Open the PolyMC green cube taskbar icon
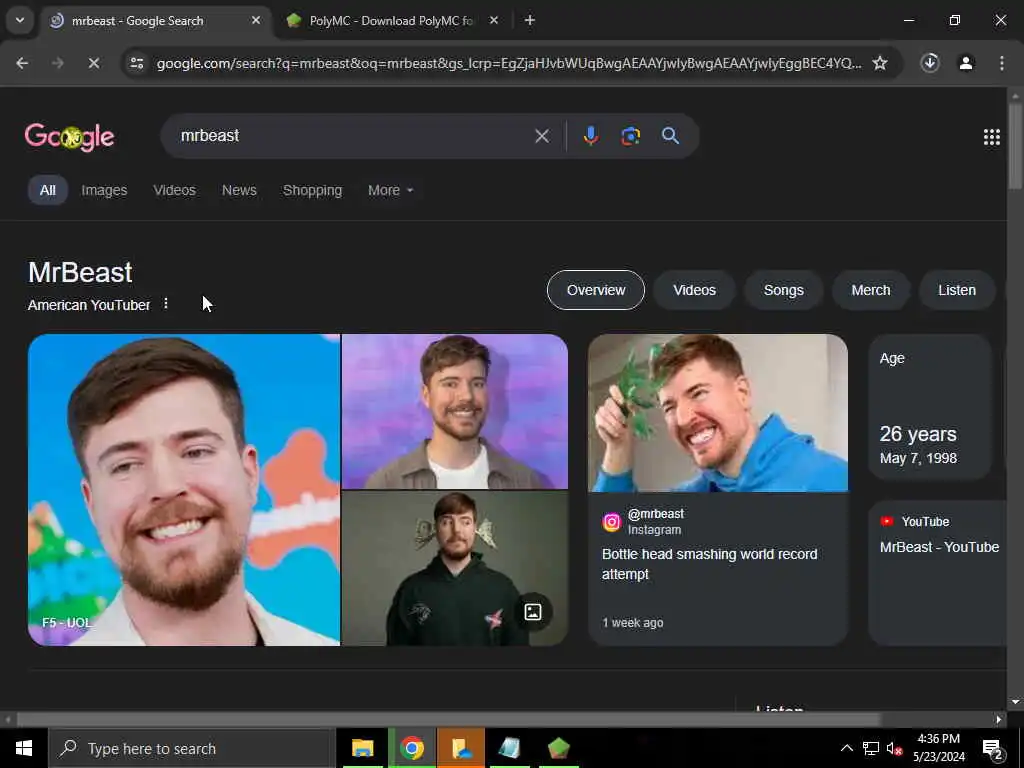Screen dimensions: 1024x768 558,748
